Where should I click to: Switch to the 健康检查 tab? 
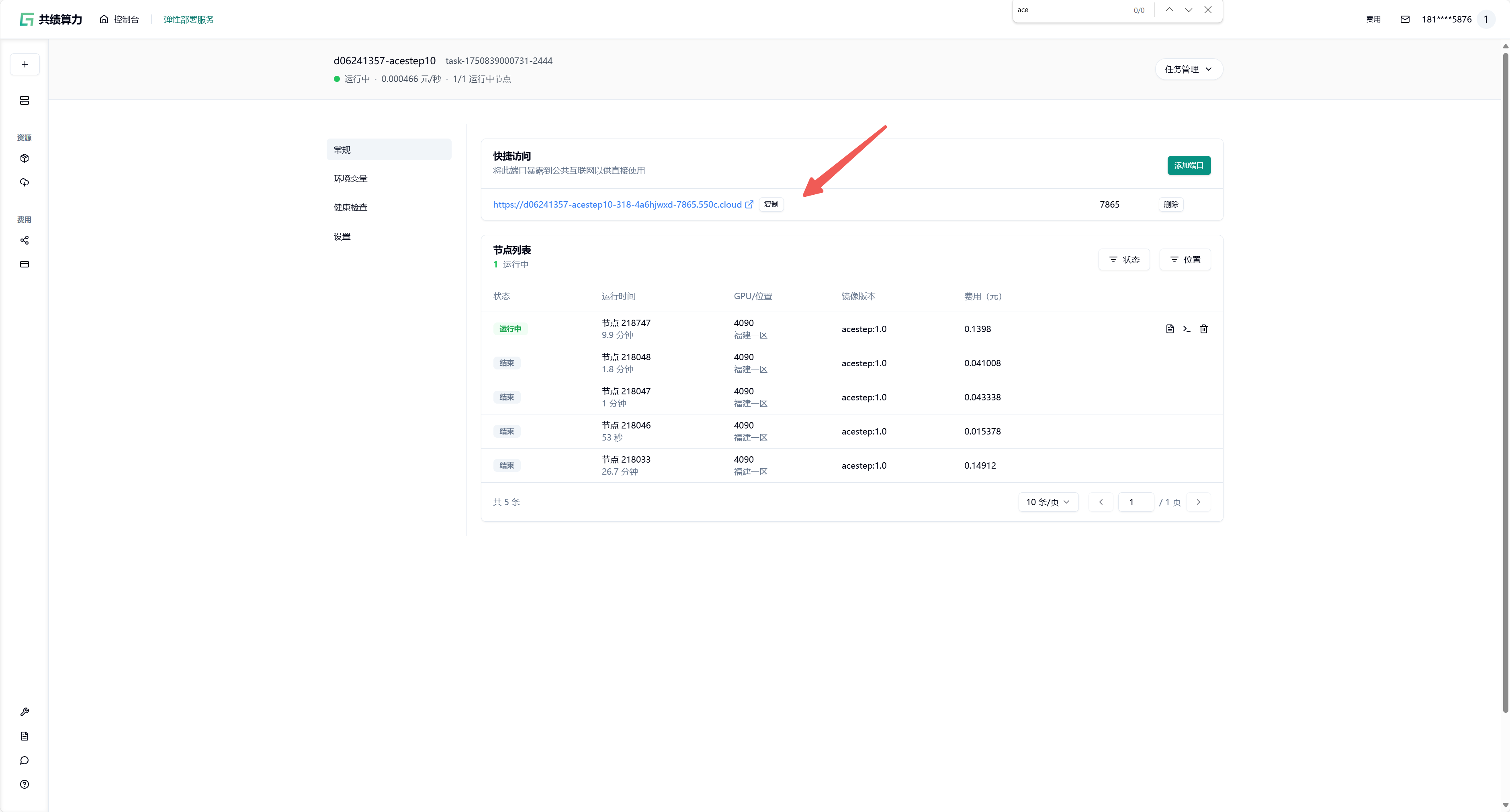(350, 207)
